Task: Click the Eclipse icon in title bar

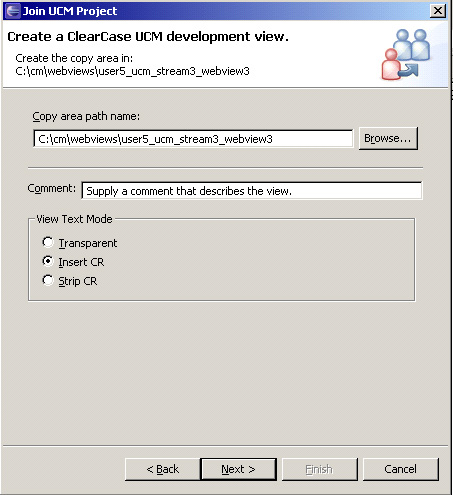Action: coord(13,11)
